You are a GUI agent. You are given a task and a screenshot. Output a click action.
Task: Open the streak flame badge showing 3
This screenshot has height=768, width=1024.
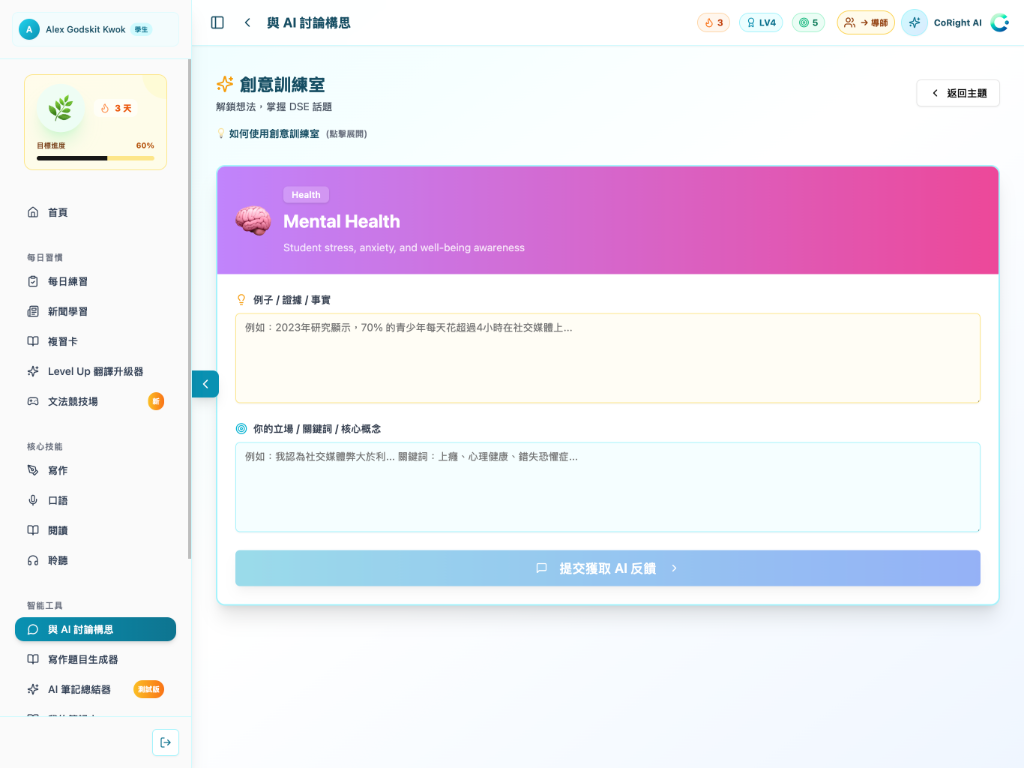coord(713,23)
